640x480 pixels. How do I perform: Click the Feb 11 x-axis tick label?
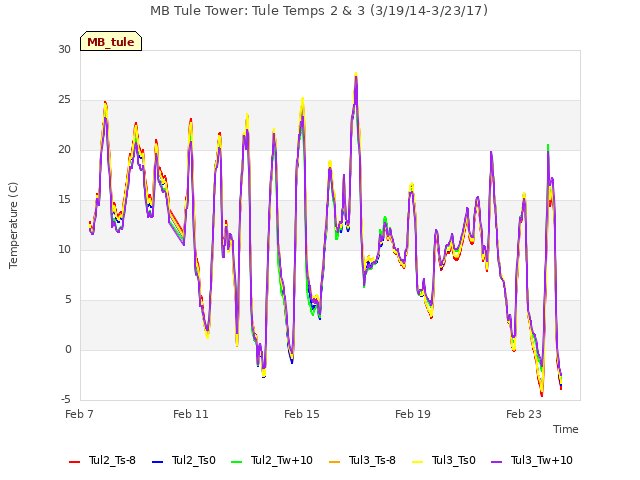[191, 414]
